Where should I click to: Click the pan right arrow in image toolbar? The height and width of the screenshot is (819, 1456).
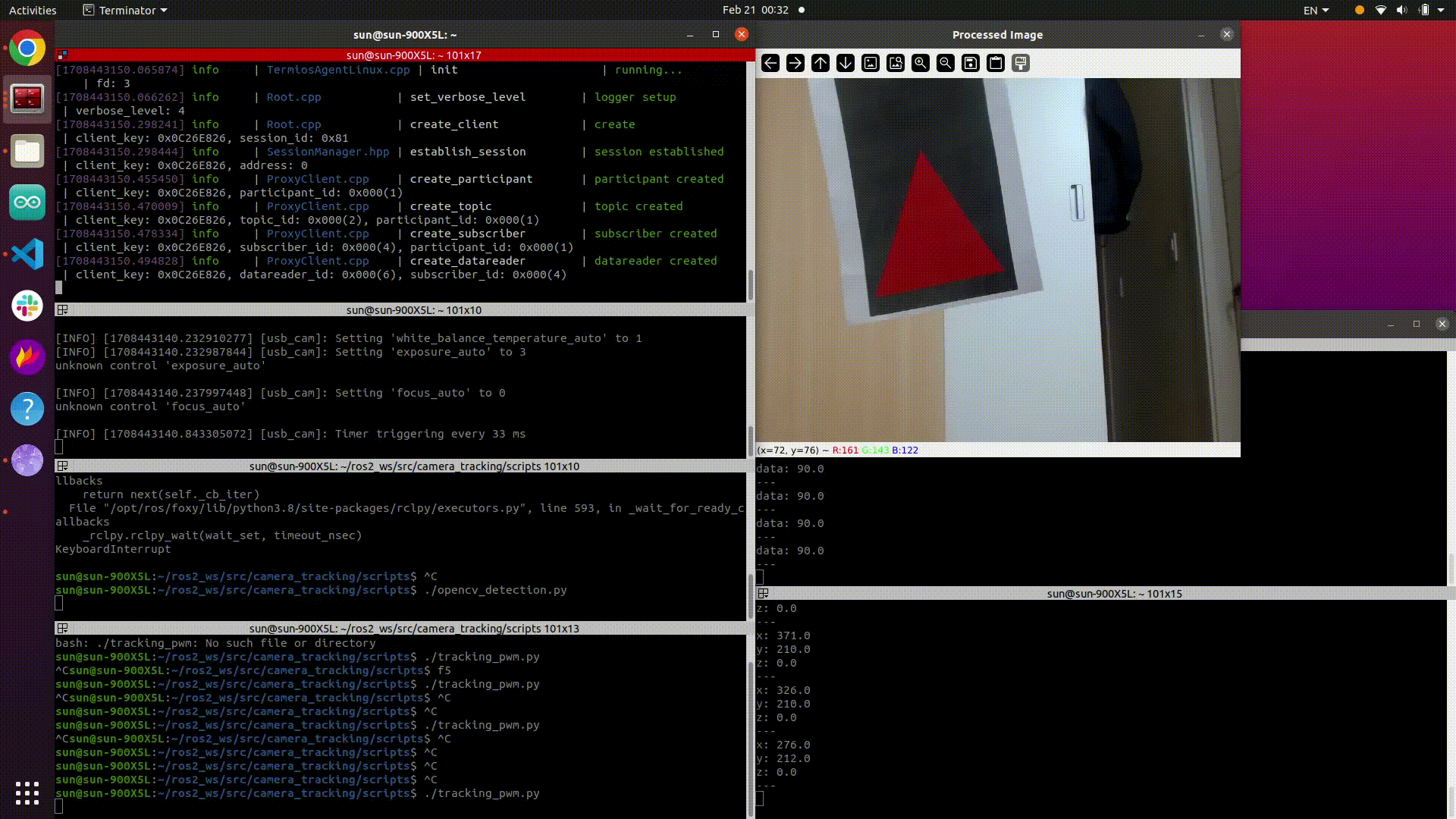(x=795, y=63)
